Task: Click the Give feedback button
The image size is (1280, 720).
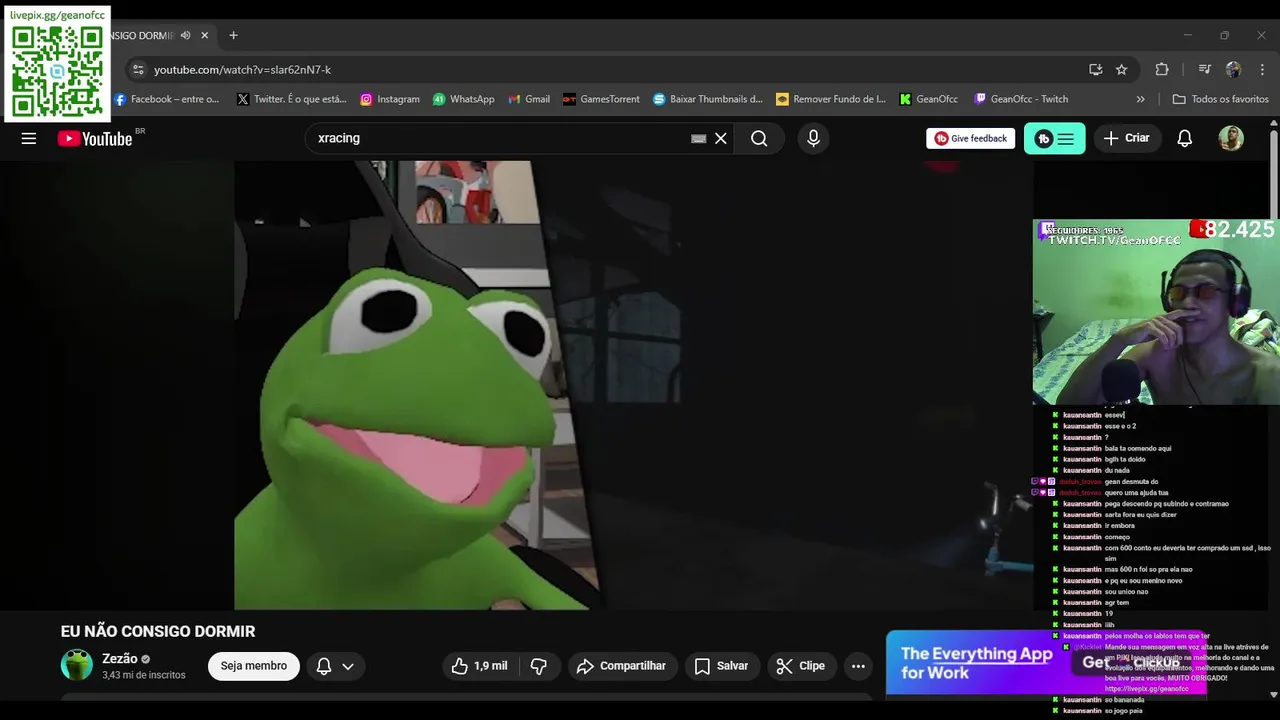Action: point(971,139)
